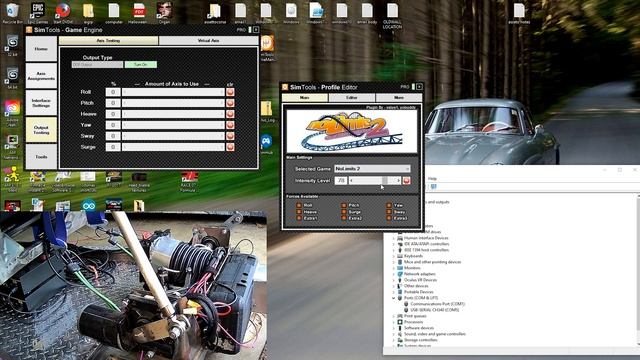Clear the Surge axis test value

[x=230, y=147]
